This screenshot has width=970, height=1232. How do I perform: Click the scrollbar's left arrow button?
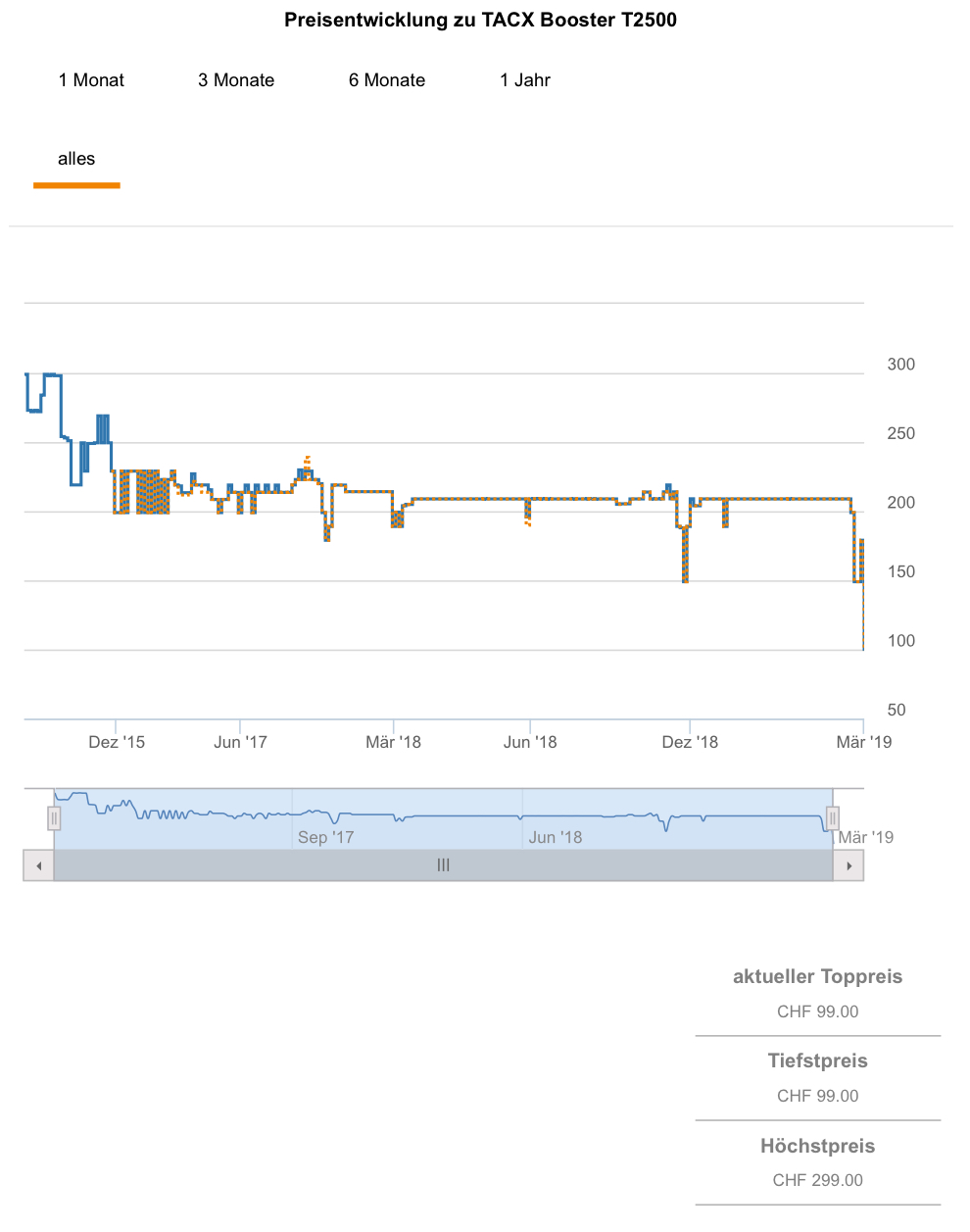38,865
